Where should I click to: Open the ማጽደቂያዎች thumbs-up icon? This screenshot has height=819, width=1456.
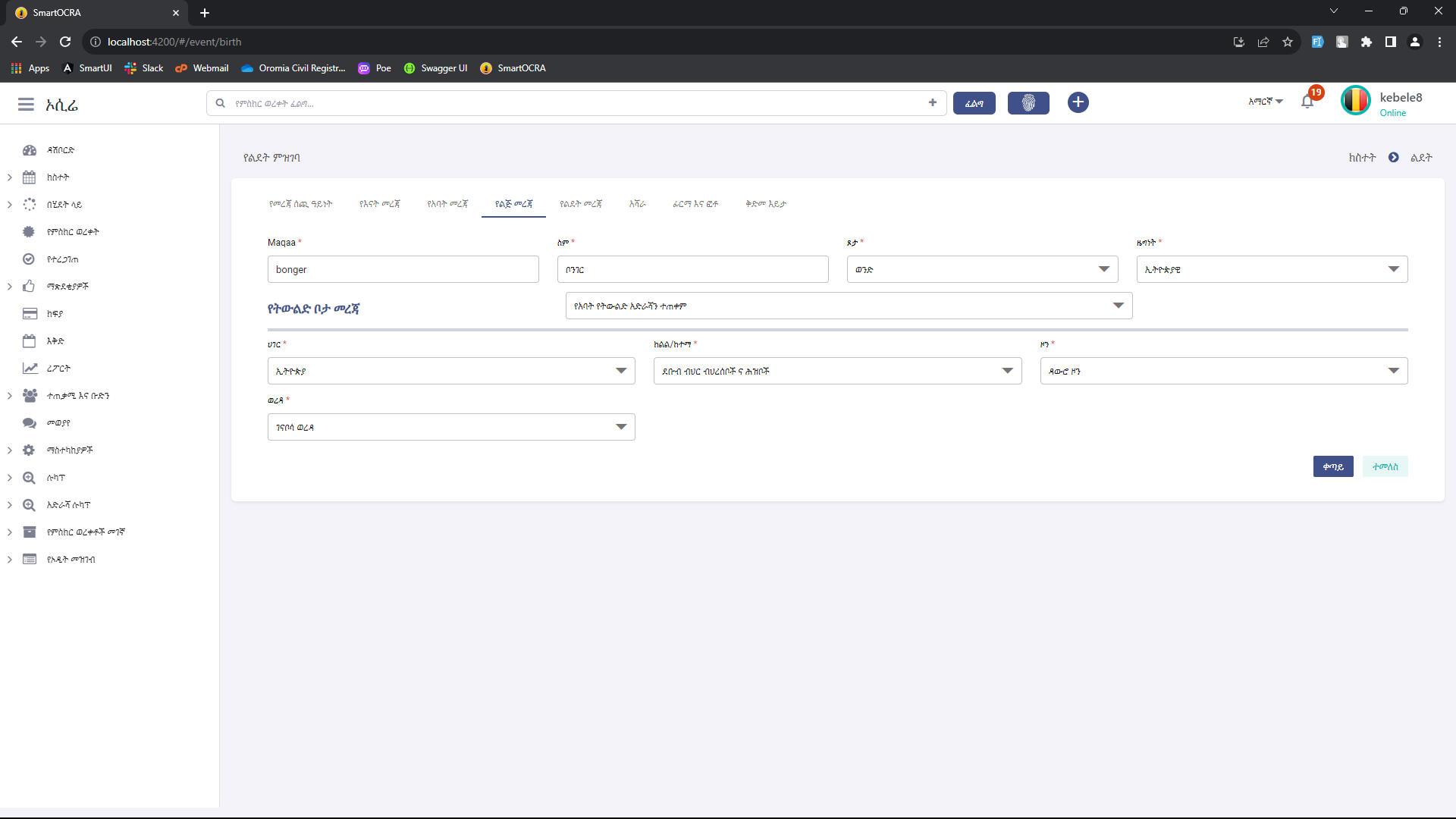coord(30,287)
